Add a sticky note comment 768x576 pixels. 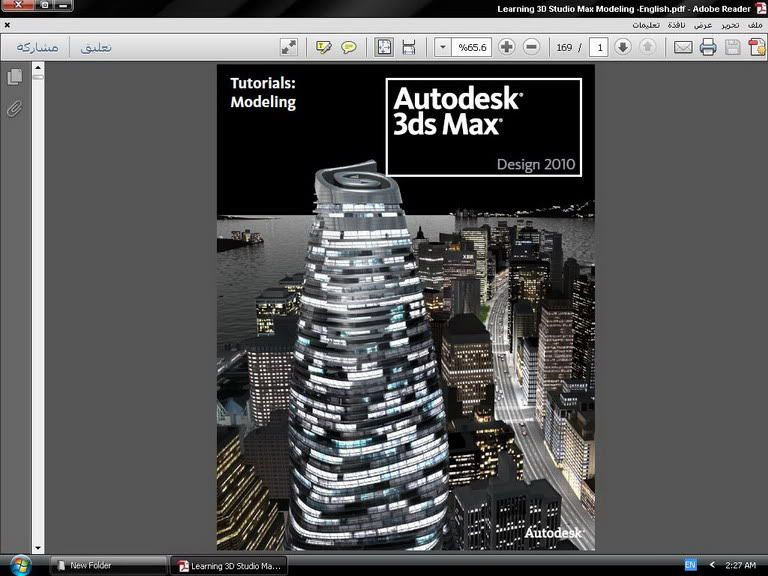pos(349,48)
